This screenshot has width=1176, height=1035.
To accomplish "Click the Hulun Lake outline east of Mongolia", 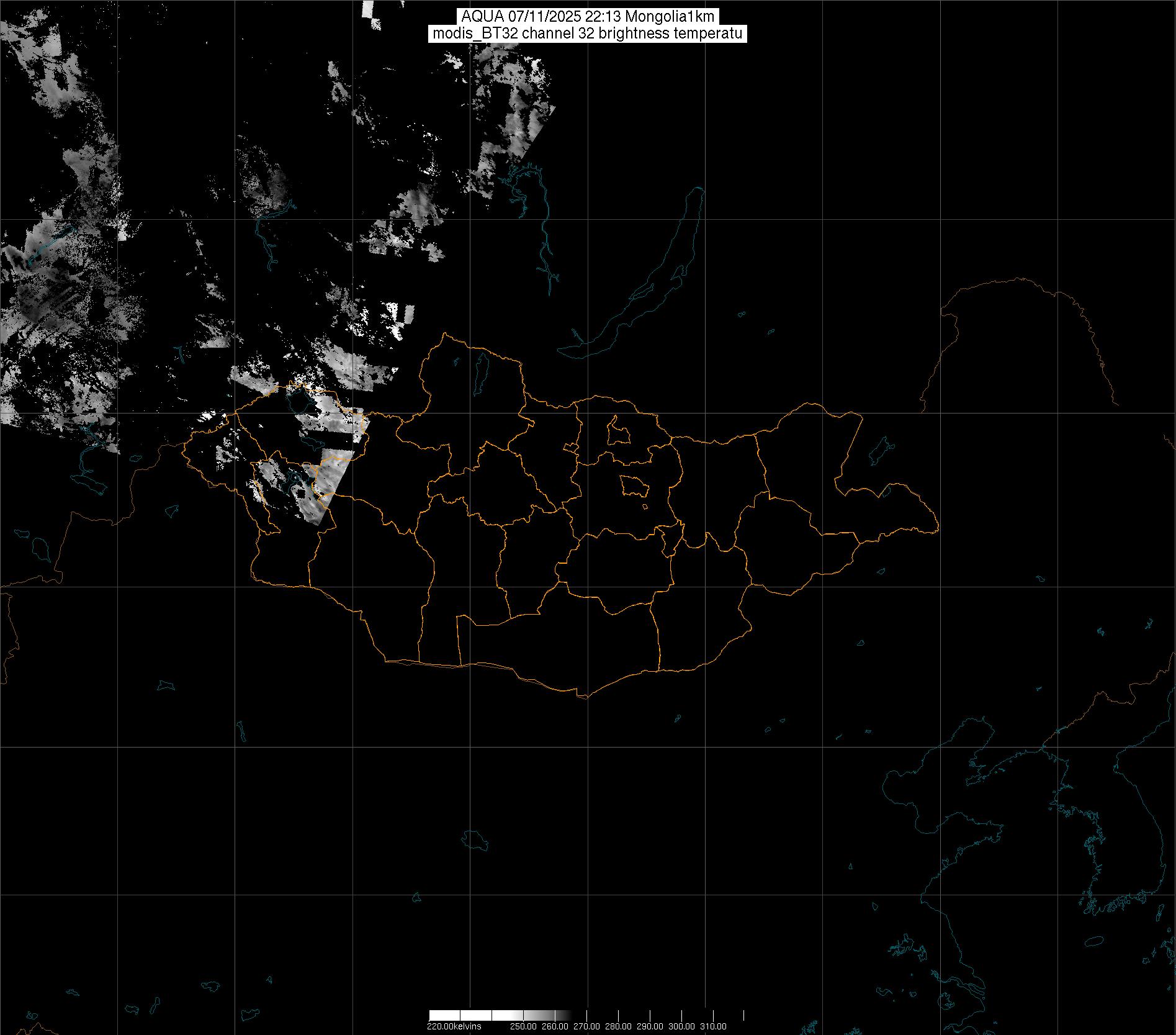I will tap(879, 452).
